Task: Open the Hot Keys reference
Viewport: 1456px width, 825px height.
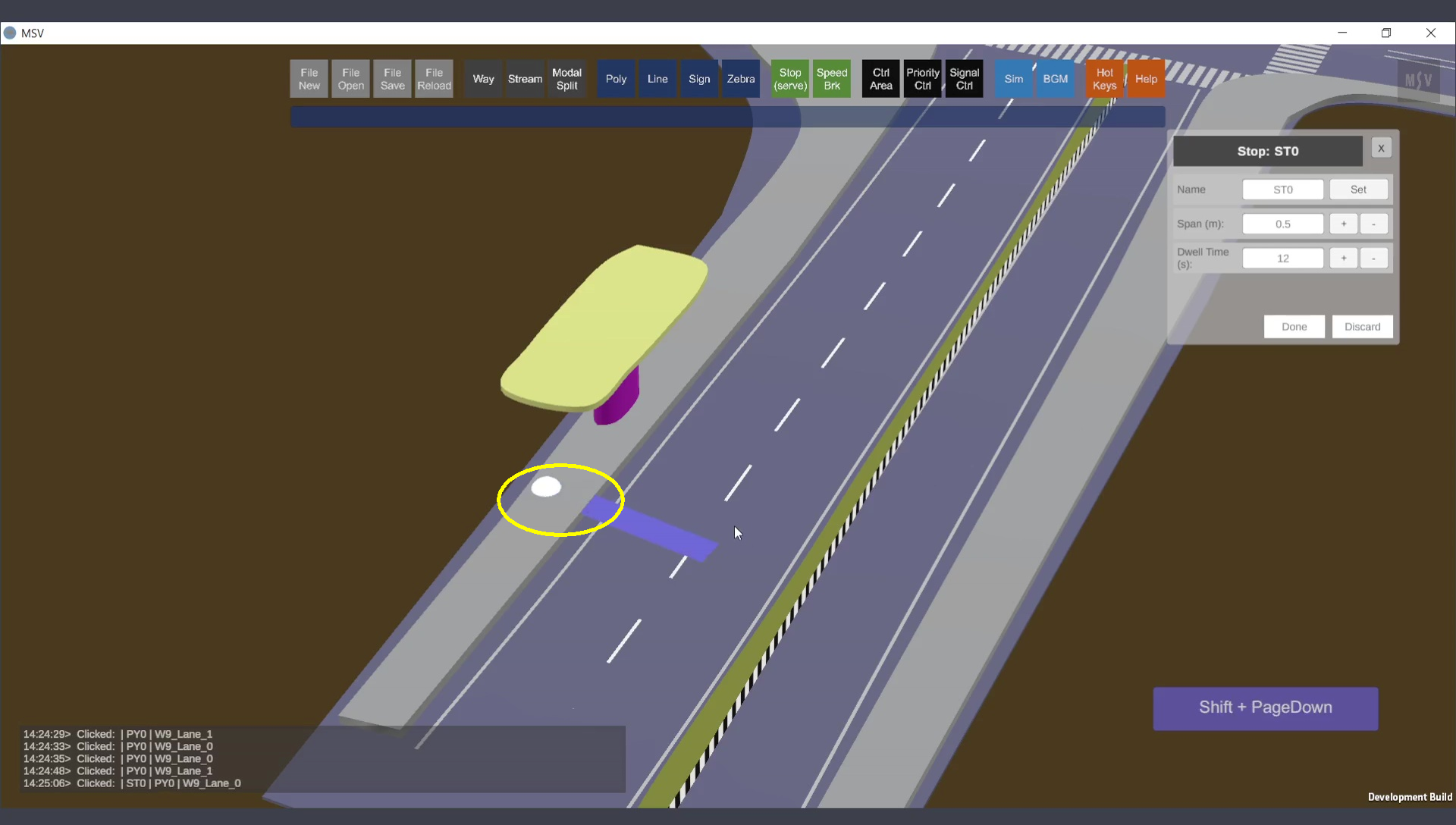Action: click(1104, 79)
